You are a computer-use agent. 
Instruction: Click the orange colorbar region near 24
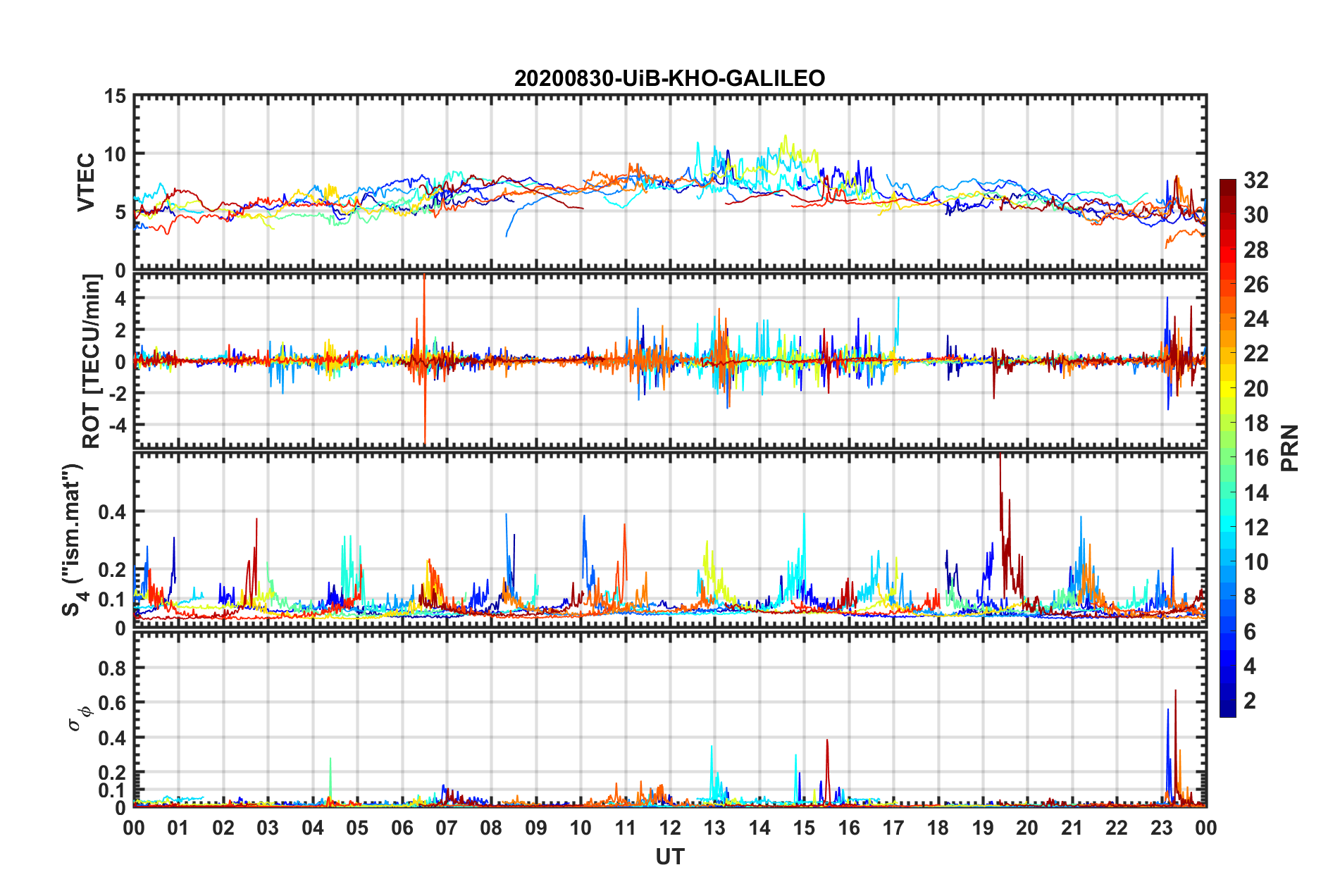coord(1227,319)
